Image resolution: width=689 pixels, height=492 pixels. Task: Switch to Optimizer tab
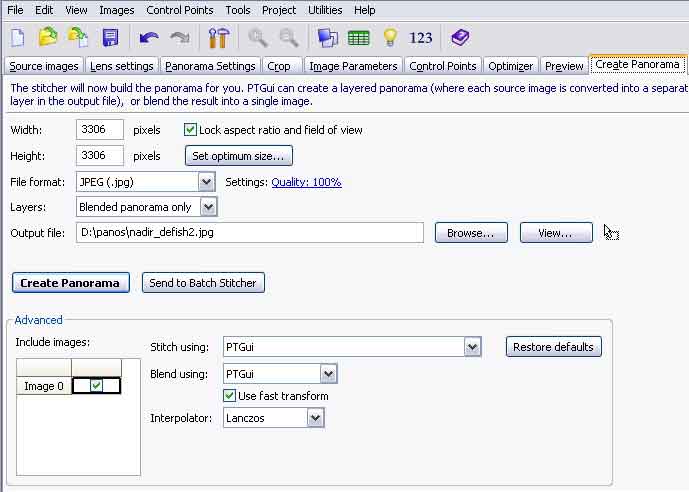point(511,66)
